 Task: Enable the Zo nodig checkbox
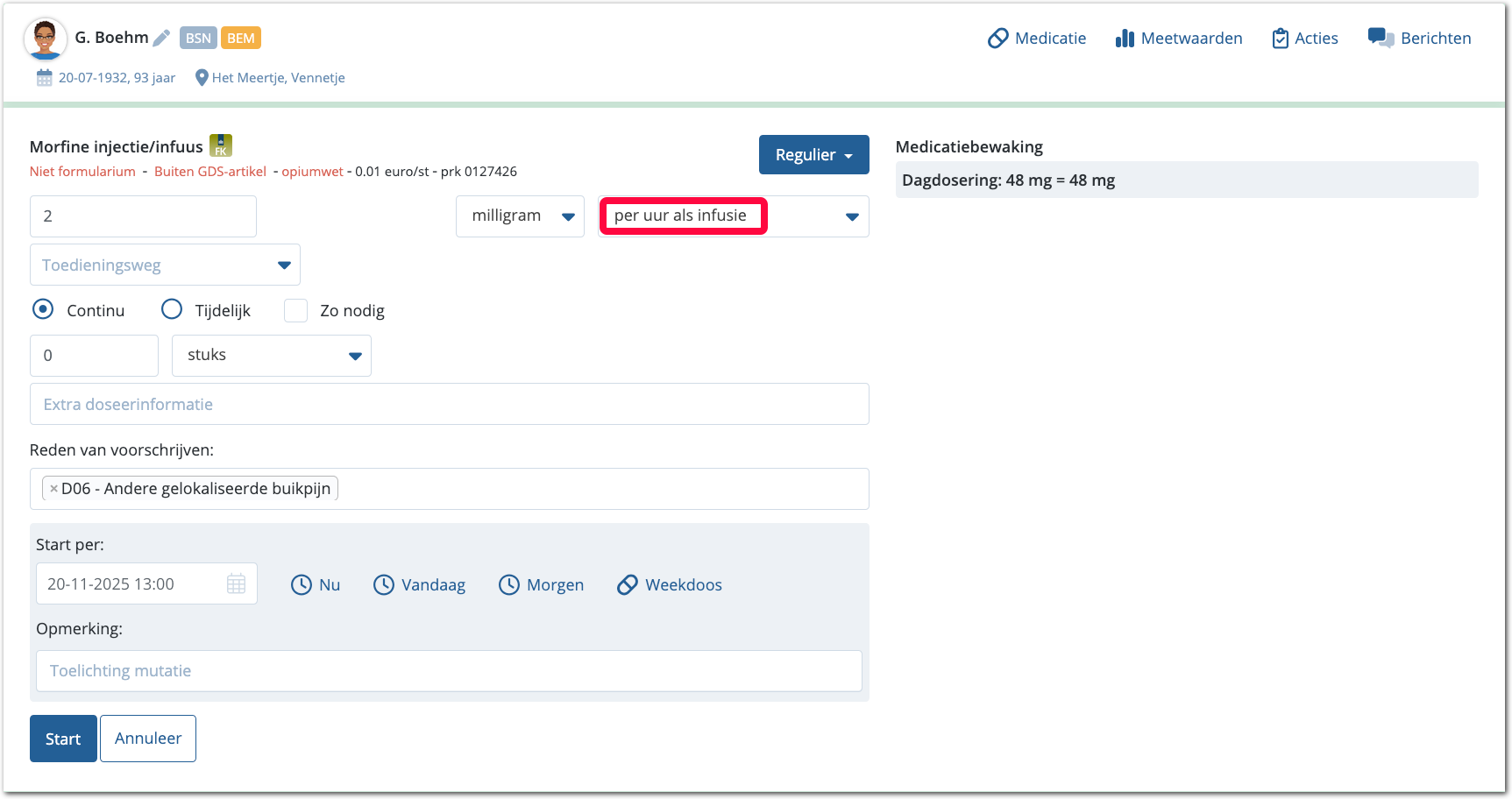click(296, 311)
